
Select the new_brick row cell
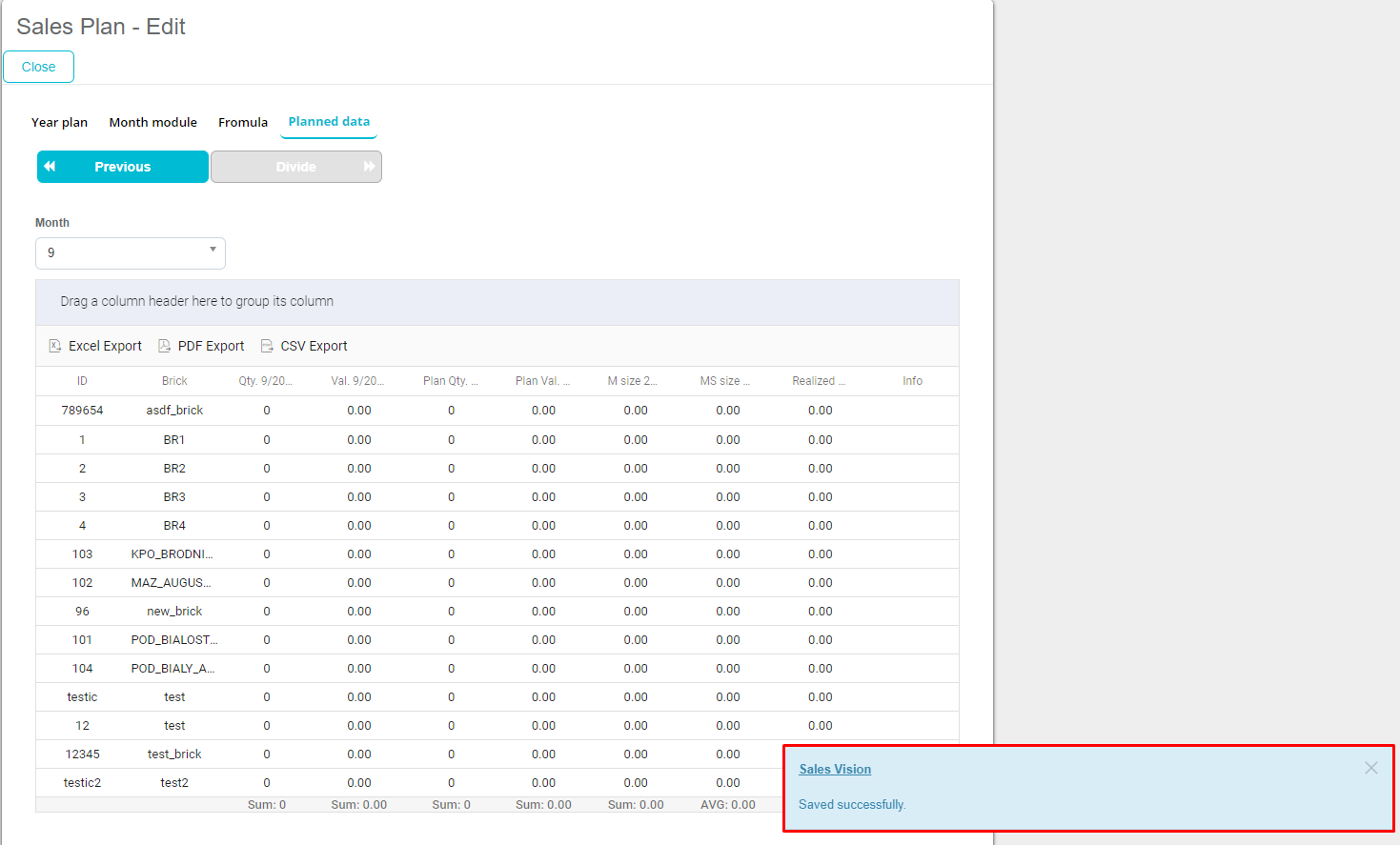[x=174, y=612]
